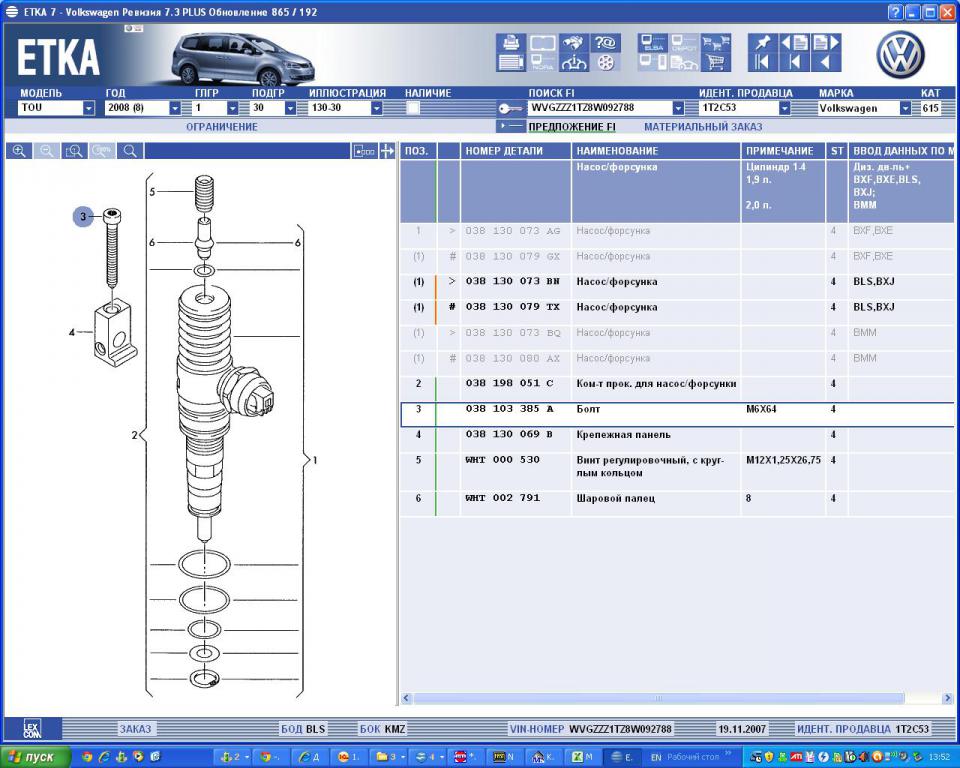Go to previous illustration page icon

[794, 43]
